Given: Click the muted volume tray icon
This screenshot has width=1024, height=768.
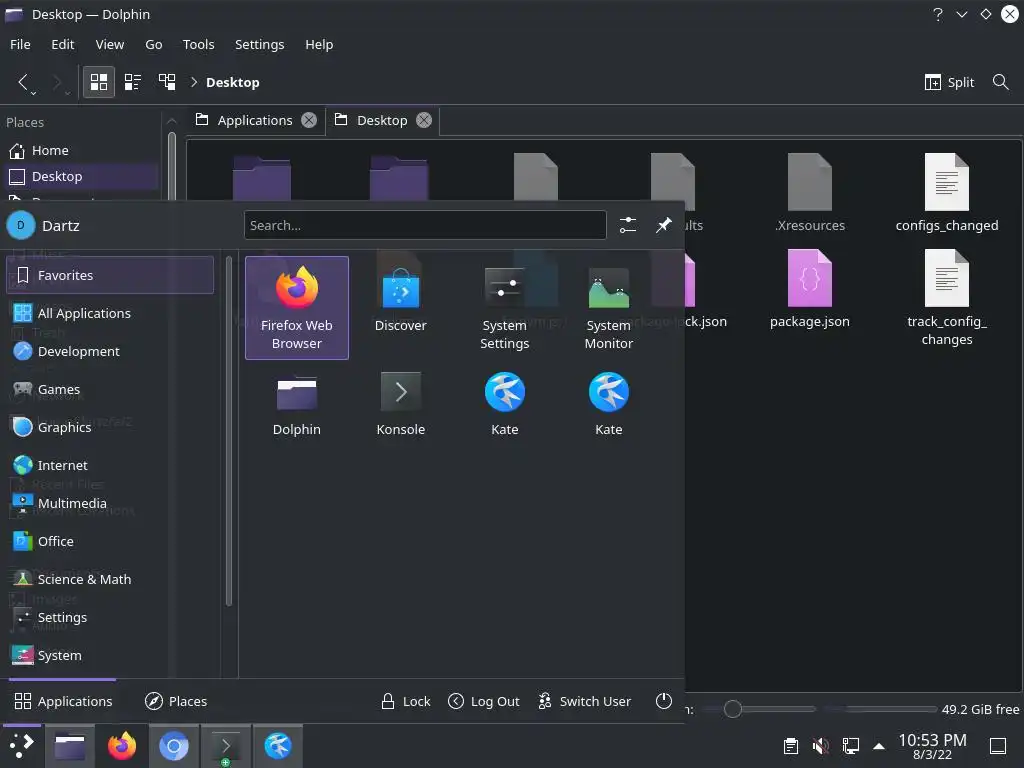Looking at the screenshot, I should tap(820, 745).
